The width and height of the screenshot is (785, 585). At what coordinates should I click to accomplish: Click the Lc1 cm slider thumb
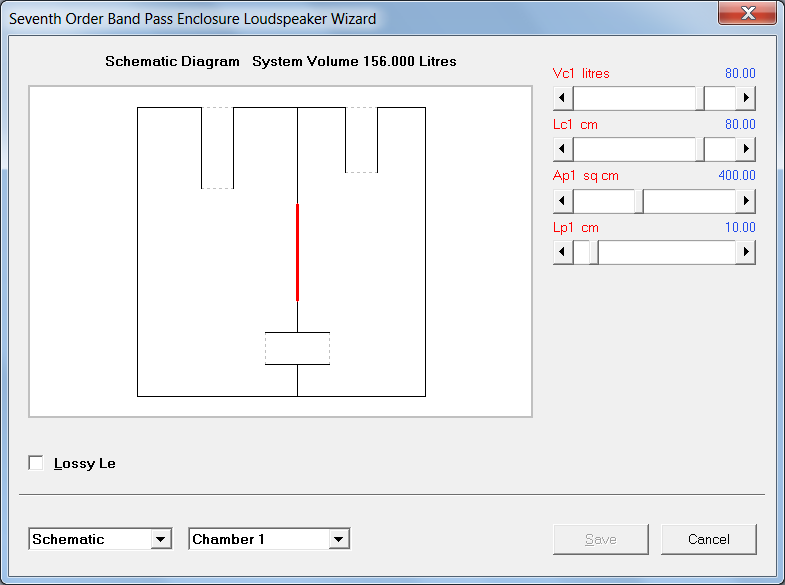click(x=700, y=149)
